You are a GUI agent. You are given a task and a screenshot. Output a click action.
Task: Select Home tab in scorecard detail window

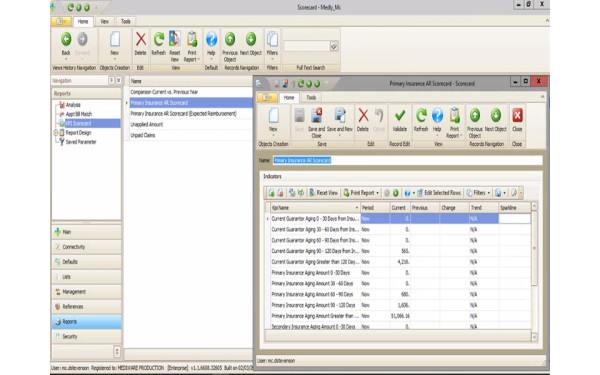click(289, 98)
